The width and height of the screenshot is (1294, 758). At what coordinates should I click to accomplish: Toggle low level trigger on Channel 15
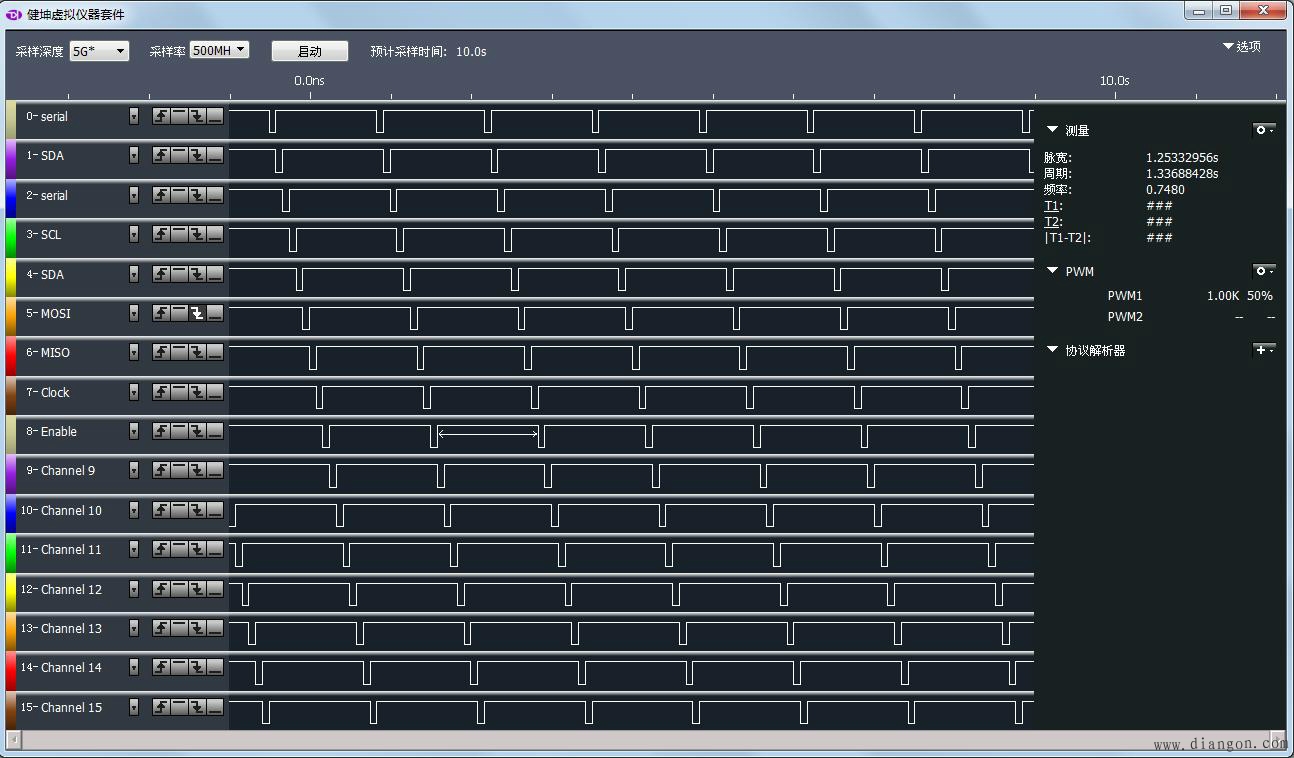coord(215,708)
